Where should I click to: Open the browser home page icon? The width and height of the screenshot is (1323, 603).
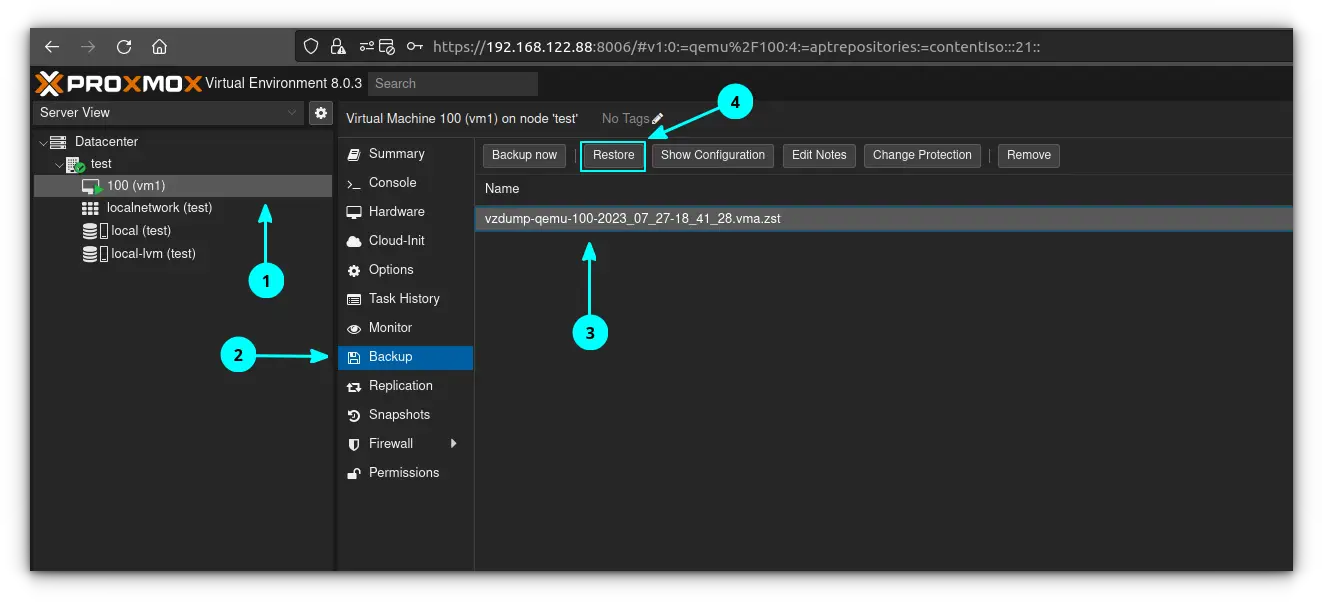click(159, 47)
